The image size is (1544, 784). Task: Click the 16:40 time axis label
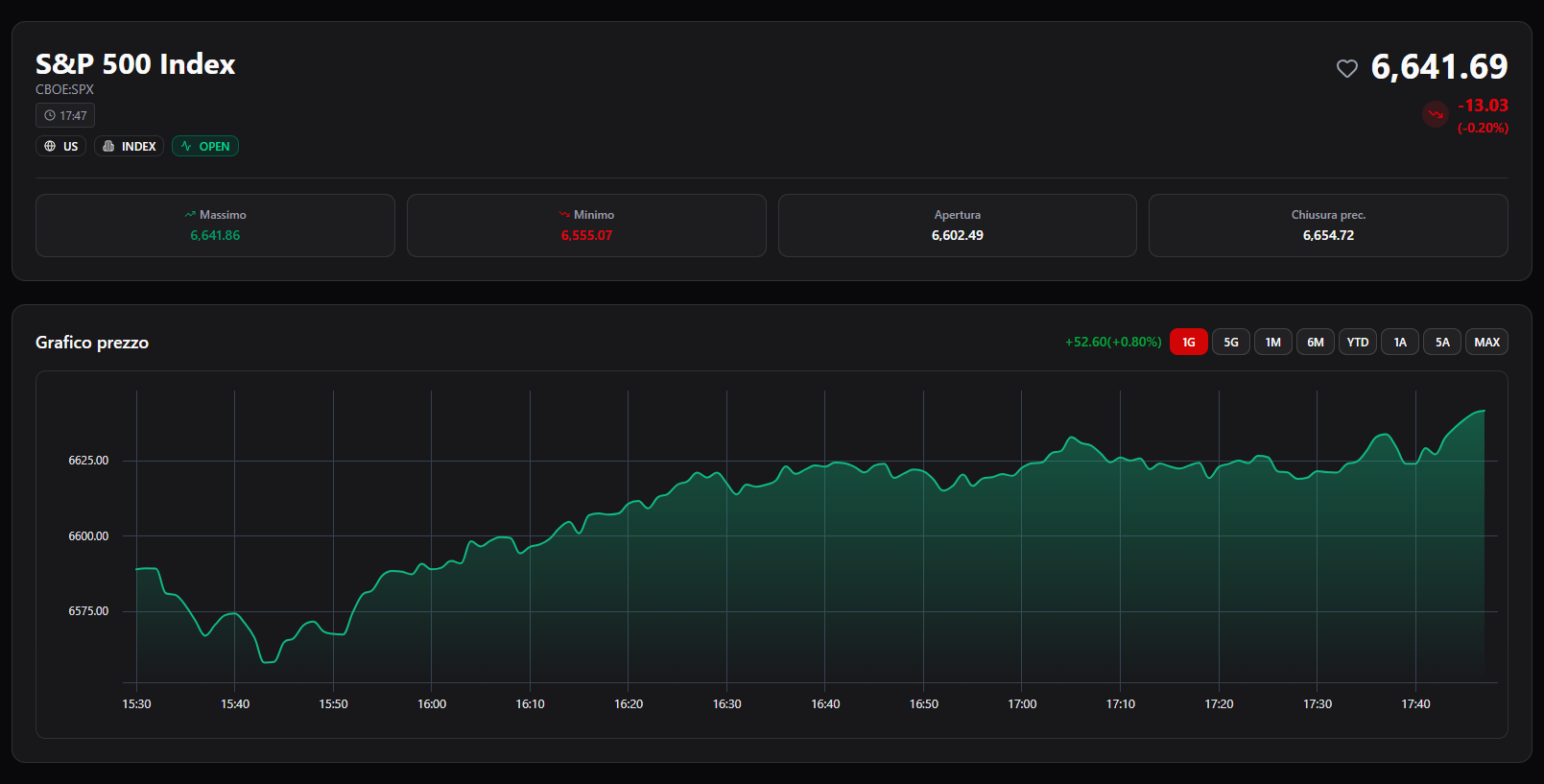tap(825, 704)
